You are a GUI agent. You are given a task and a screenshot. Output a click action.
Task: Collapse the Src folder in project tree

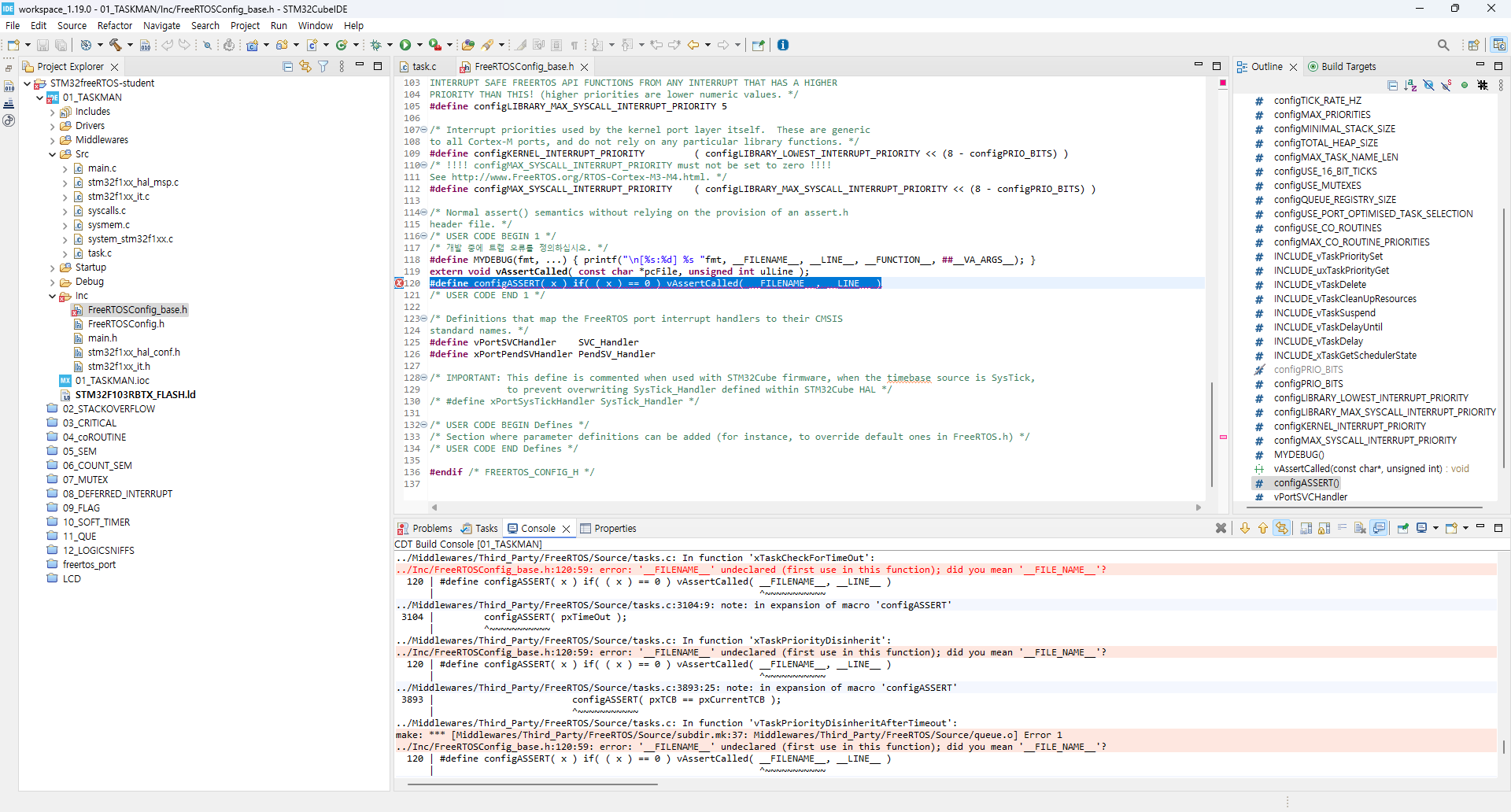53,154
